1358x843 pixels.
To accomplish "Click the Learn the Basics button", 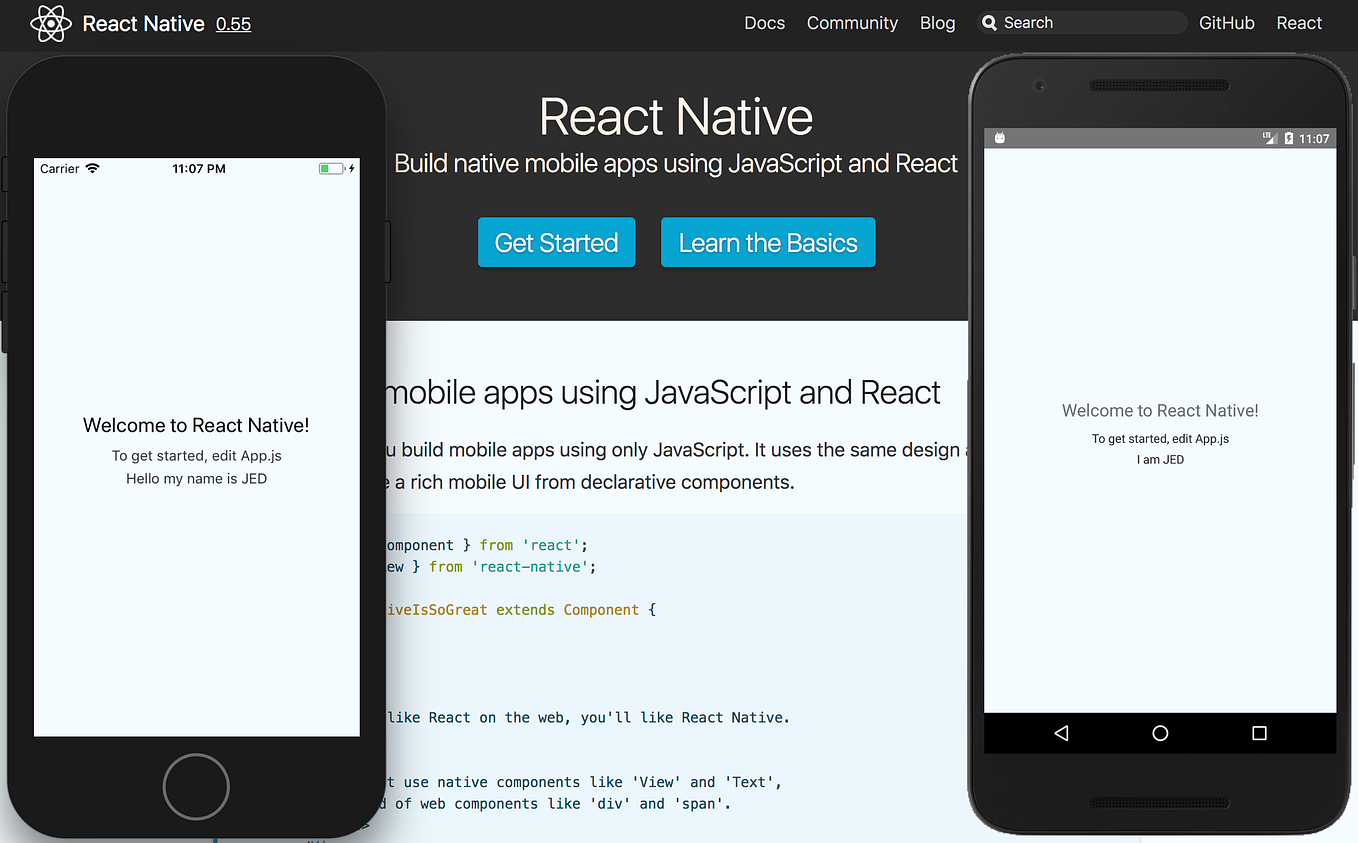I will coord(768,242).
